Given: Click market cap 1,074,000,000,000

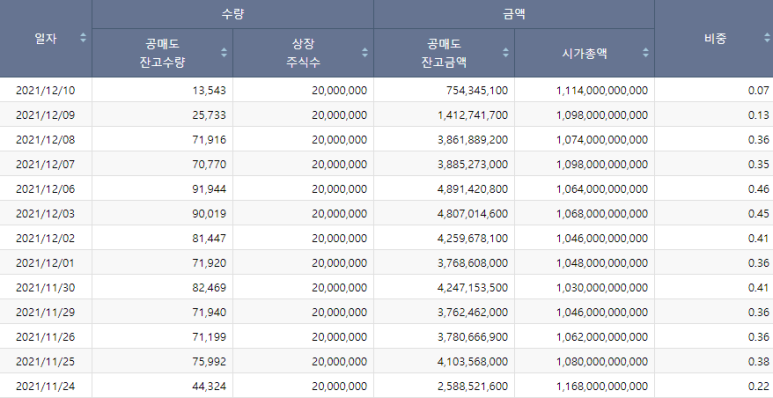Looking at the screenshot, I should point(602,140).
